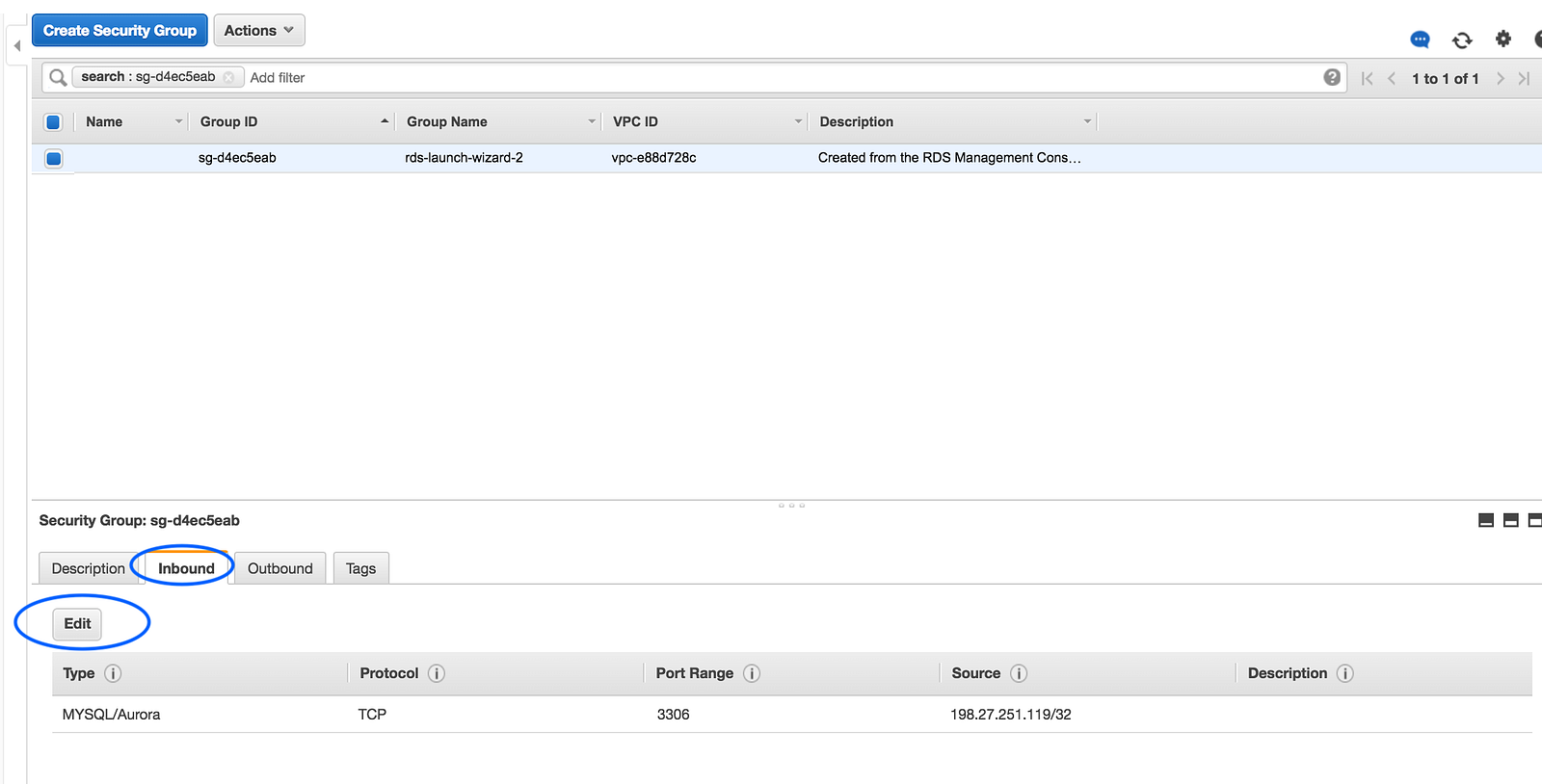The height and width of the screenshot is (784, 1542).
Task: Go to next page of results
Action: click(x=1501, y=79)
